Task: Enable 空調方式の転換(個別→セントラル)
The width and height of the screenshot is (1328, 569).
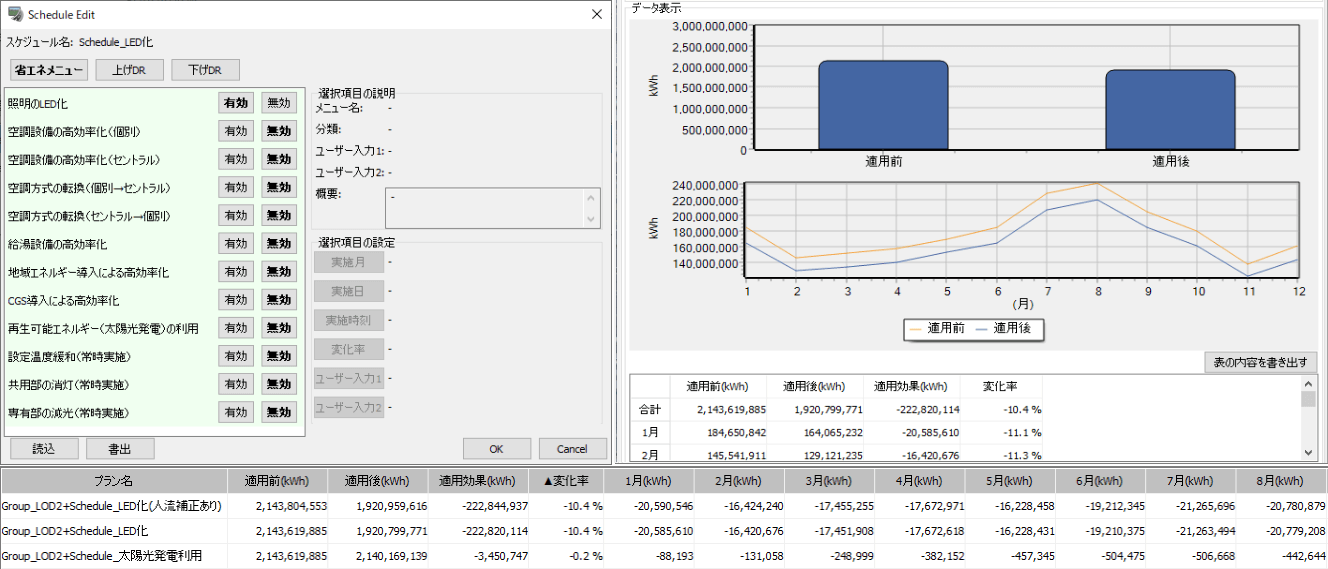Action: pos(236,187)
